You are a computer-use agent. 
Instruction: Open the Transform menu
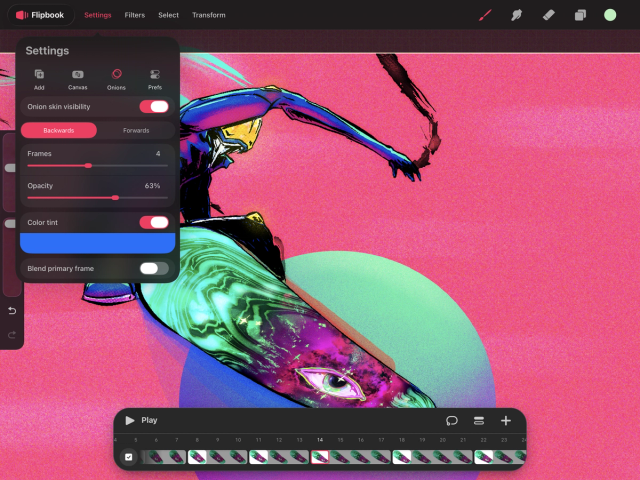click(x=209, y=15)
